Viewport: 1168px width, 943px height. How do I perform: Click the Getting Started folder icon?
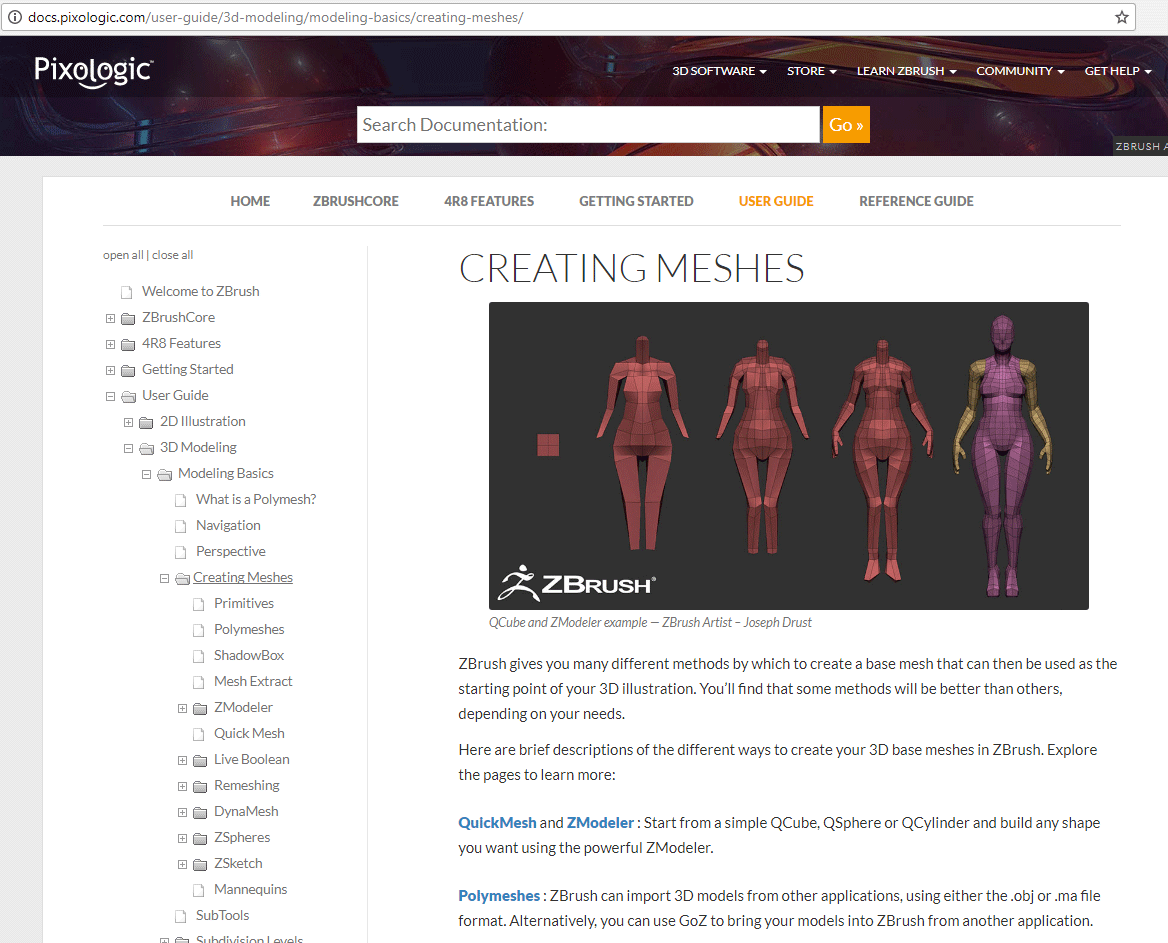(128, 371)
